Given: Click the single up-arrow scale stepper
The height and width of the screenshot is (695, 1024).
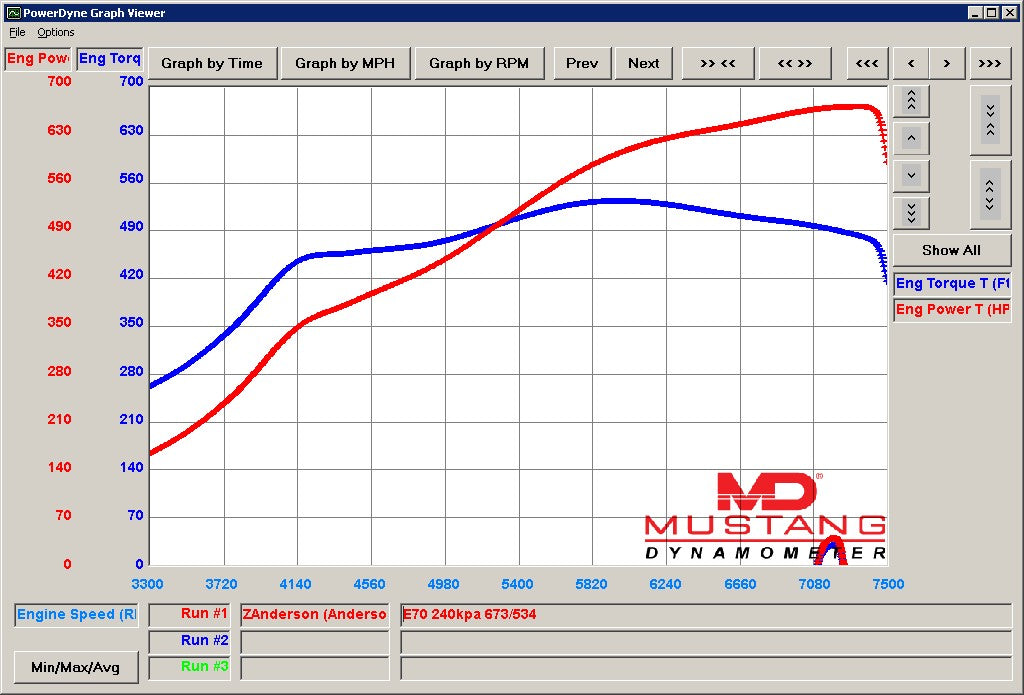Looking at the screenshot, I should (910, 137).
